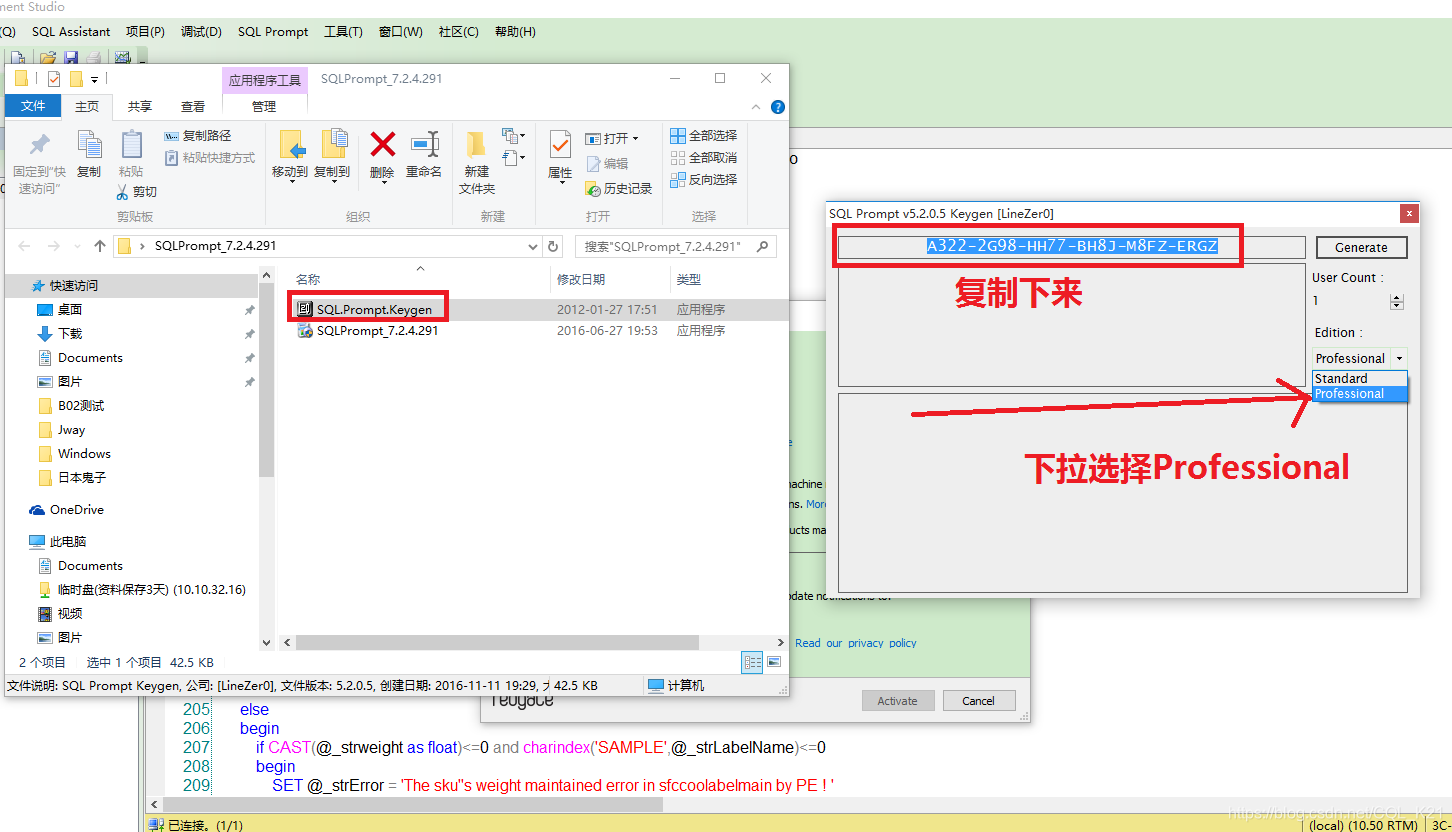Viewport: 1452px width, 832px height.
Task: Switch to the View (查看) ribbon tab
Action: click(193, 106)
